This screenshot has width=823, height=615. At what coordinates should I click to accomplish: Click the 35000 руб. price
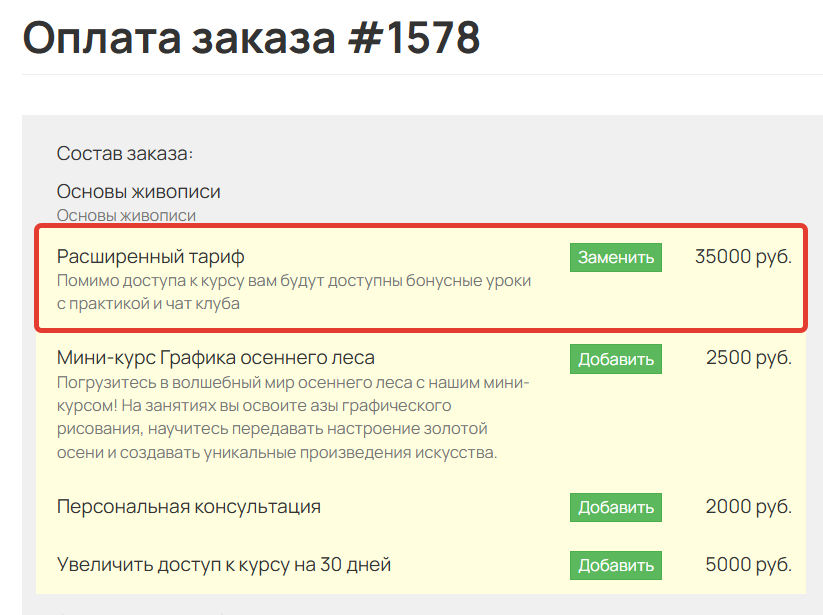pyautogui.click(x=743, y=257)
